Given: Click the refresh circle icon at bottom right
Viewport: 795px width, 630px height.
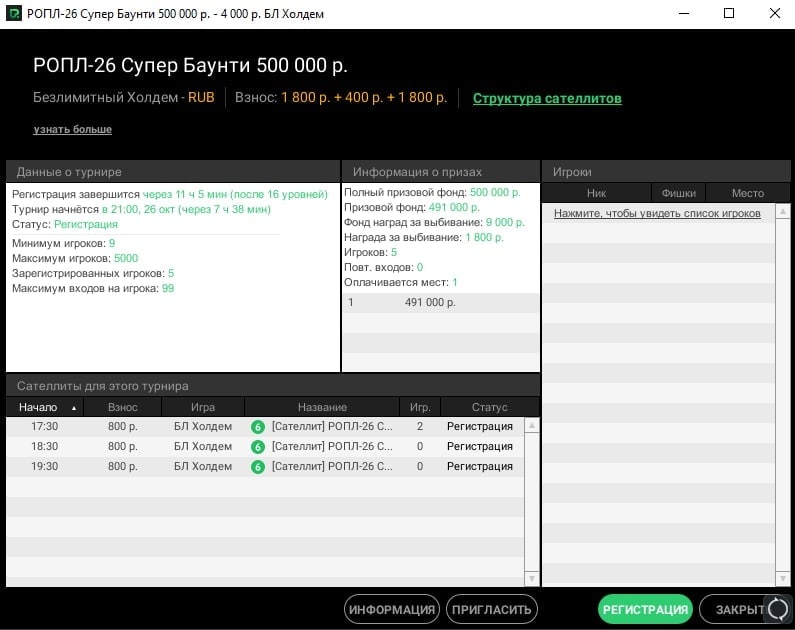Looking at the screenshot, I should [x=778, y=609].
